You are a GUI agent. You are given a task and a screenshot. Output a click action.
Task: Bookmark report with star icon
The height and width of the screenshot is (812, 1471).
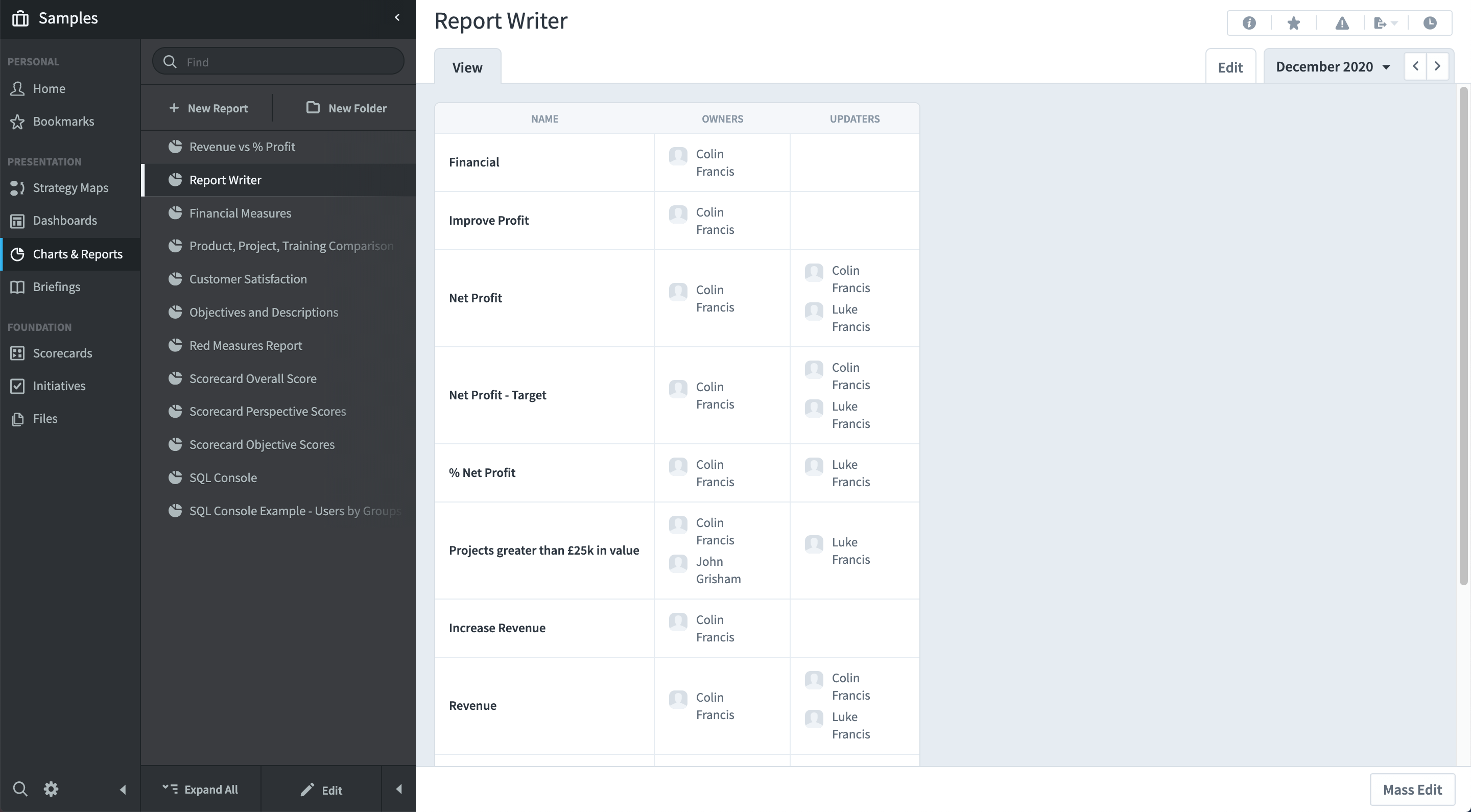(x=1293, y=23)
